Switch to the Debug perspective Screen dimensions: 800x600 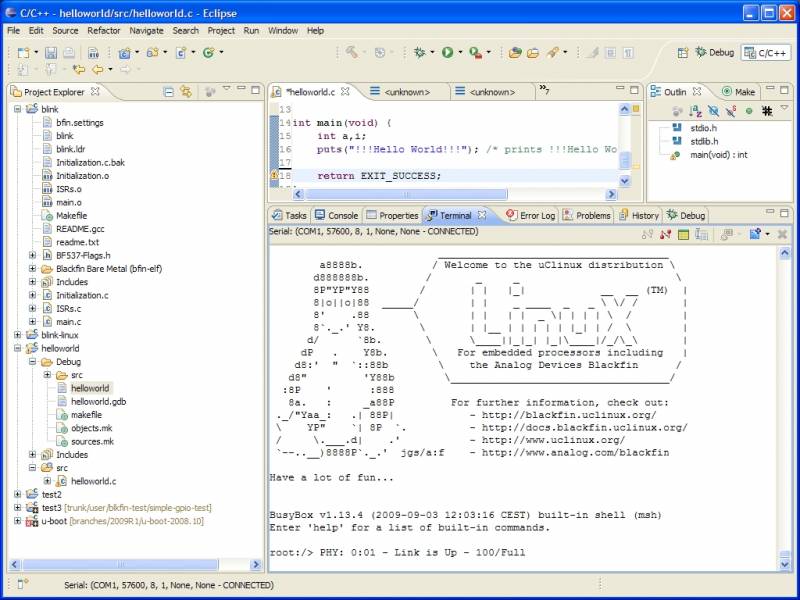click(x=715, y=53)
